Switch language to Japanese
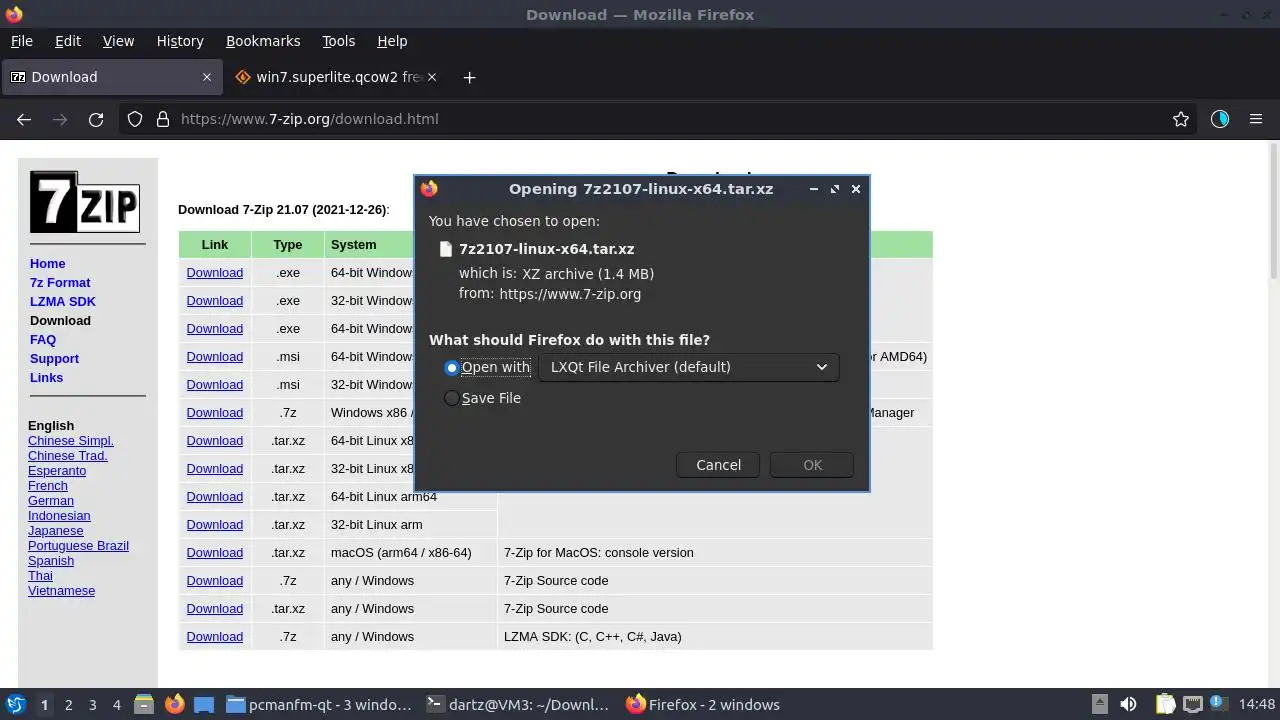The image size is (1280, 720). coord(56,531)
